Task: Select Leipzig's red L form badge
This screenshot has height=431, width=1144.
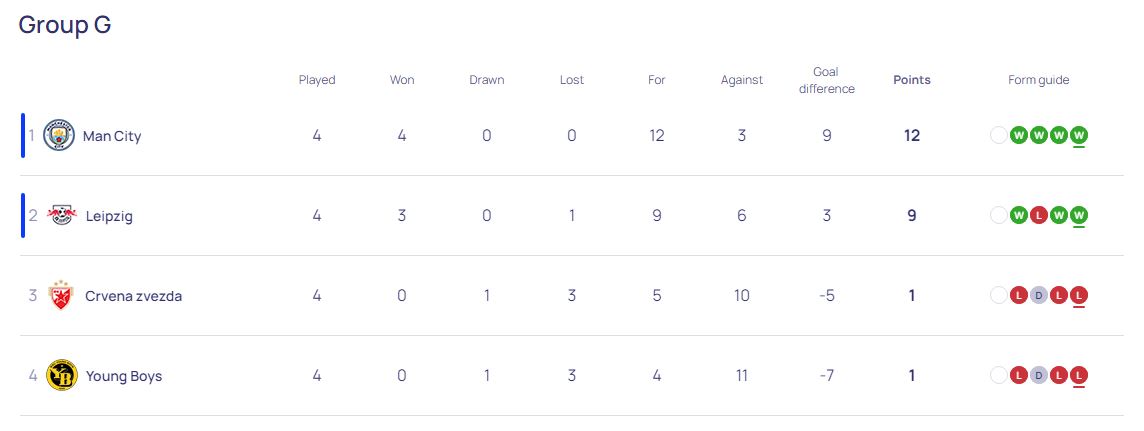Action: (1039, 215)
